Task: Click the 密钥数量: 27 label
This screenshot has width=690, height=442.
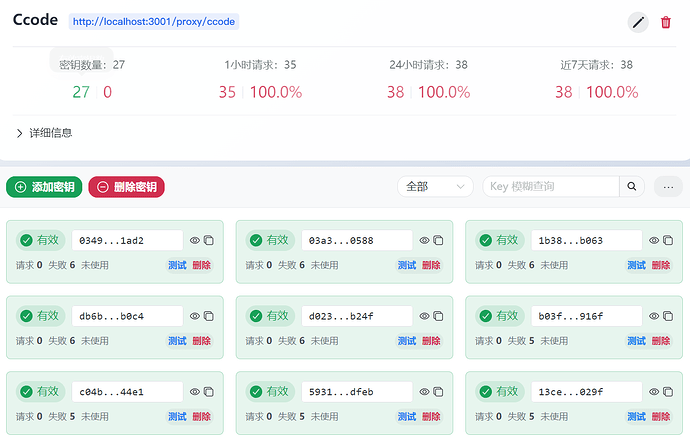Action: point(92,65)
